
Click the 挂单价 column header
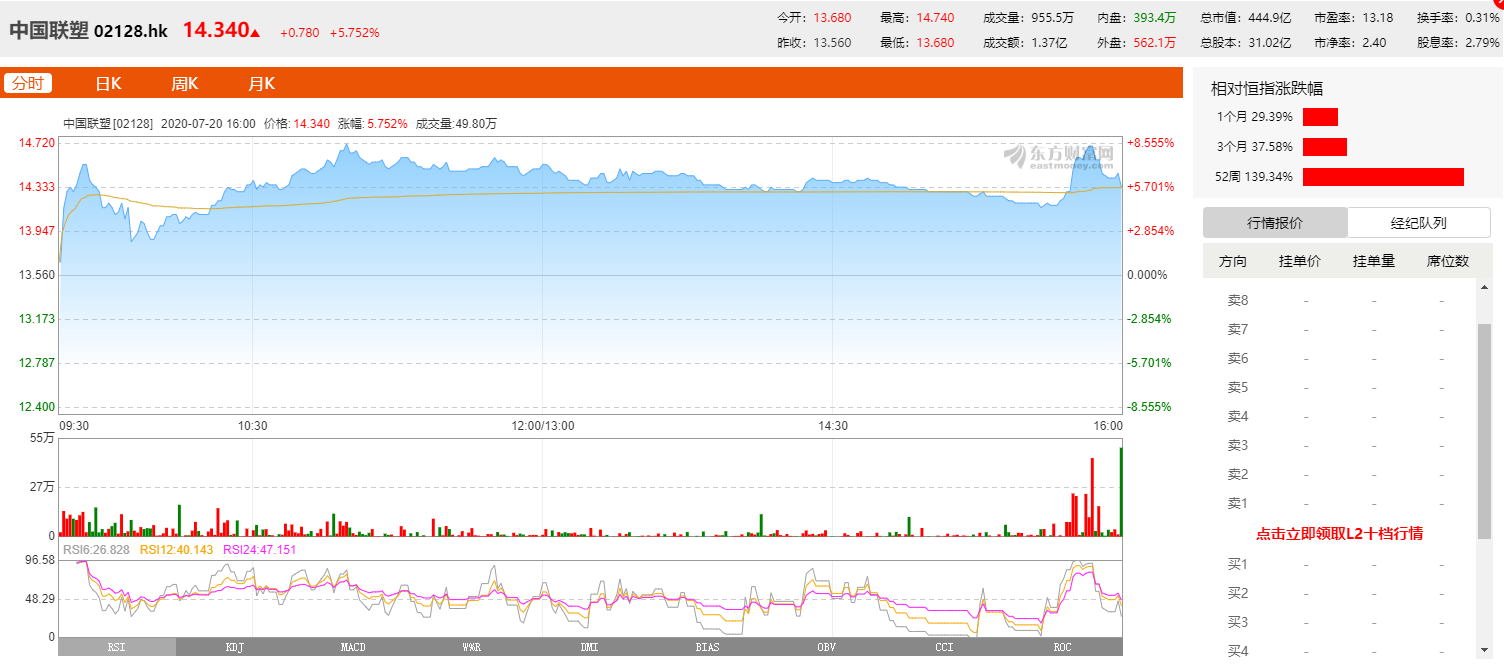[x=1300, y=262]
